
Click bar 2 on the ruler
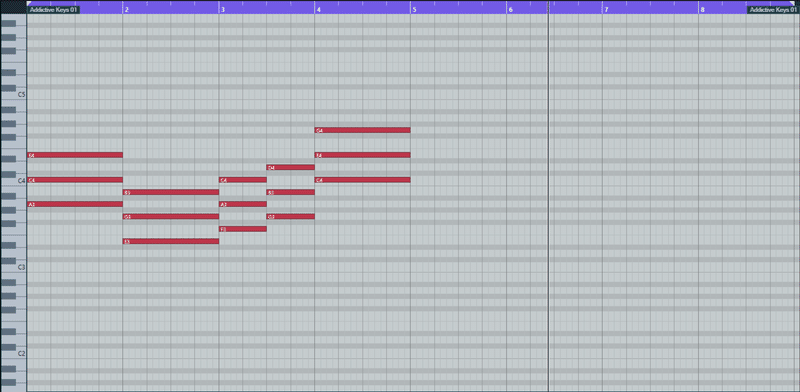coord(126,10)
